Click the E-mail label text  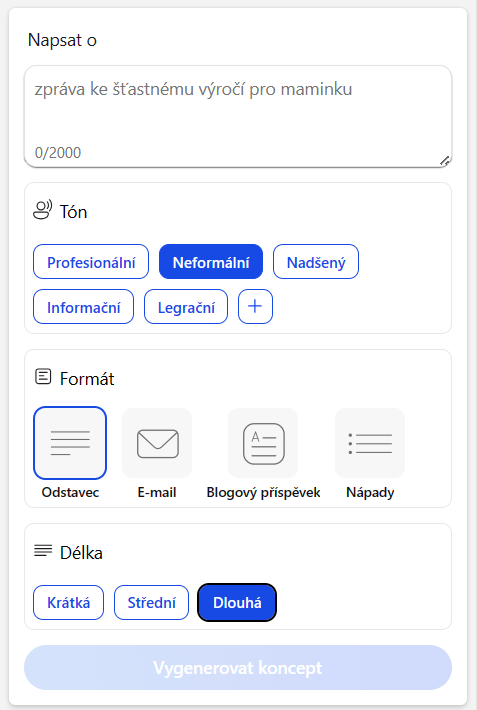click(x=157, y=492)
